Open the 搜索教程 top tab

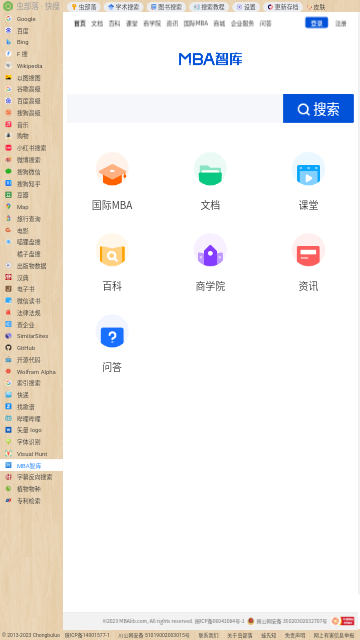point(209,7)
